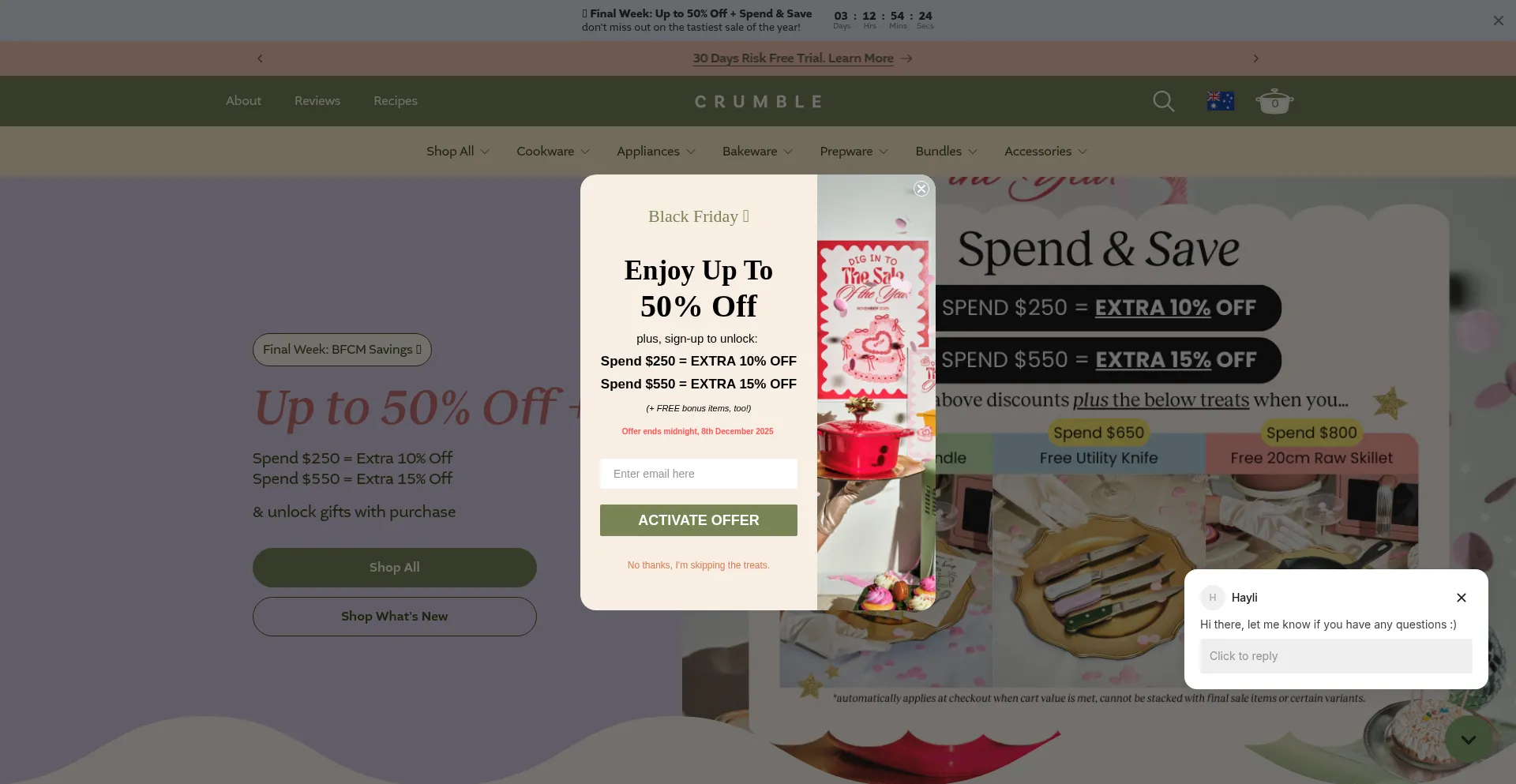The image size is (1516, 784).
Task: Go to the Reviews page
Action: [x=317, y=101]
